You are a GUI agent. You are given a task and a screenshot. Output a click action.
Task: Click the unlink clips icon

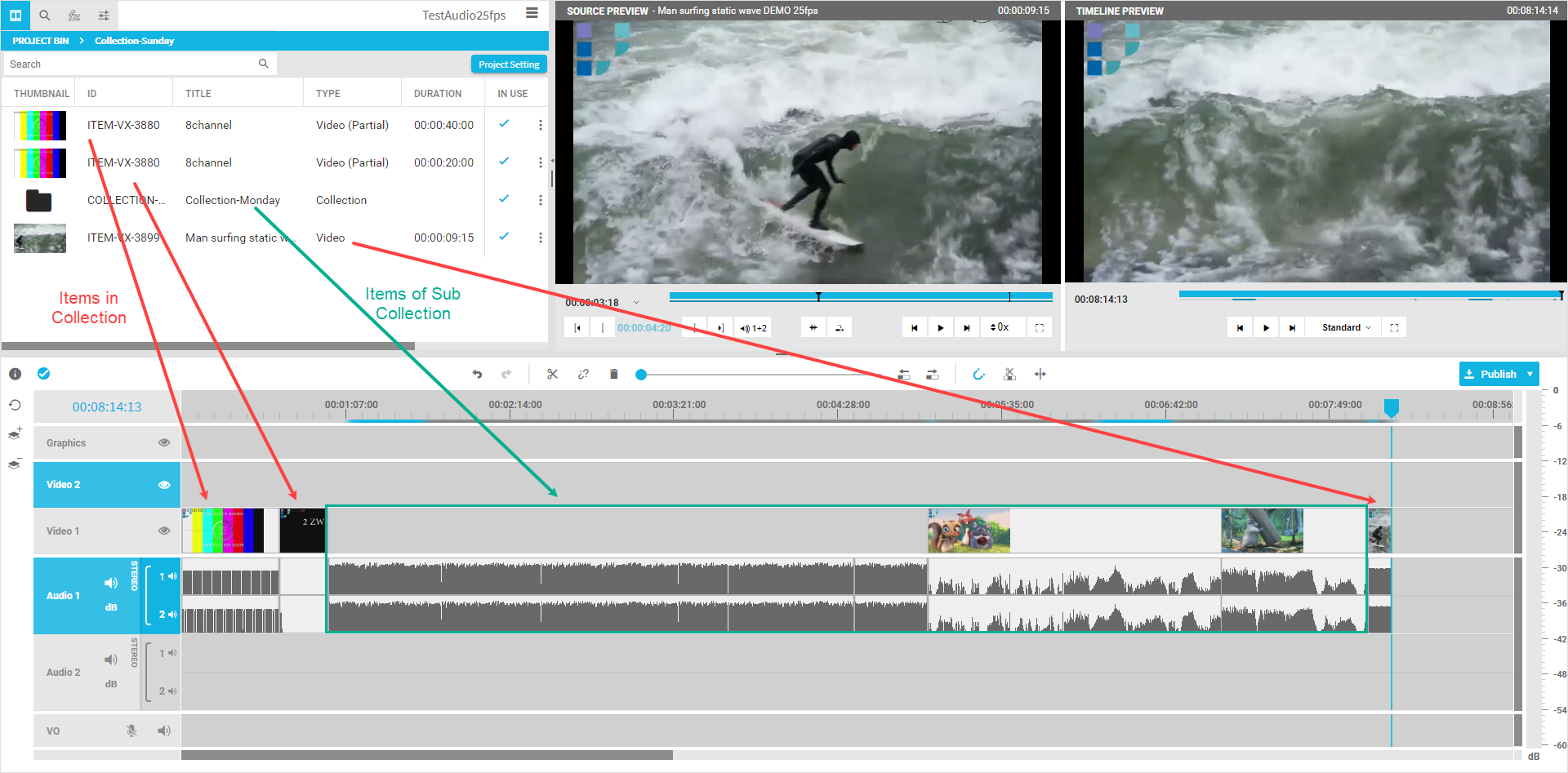pyautogui.click(x=583, y=374)
